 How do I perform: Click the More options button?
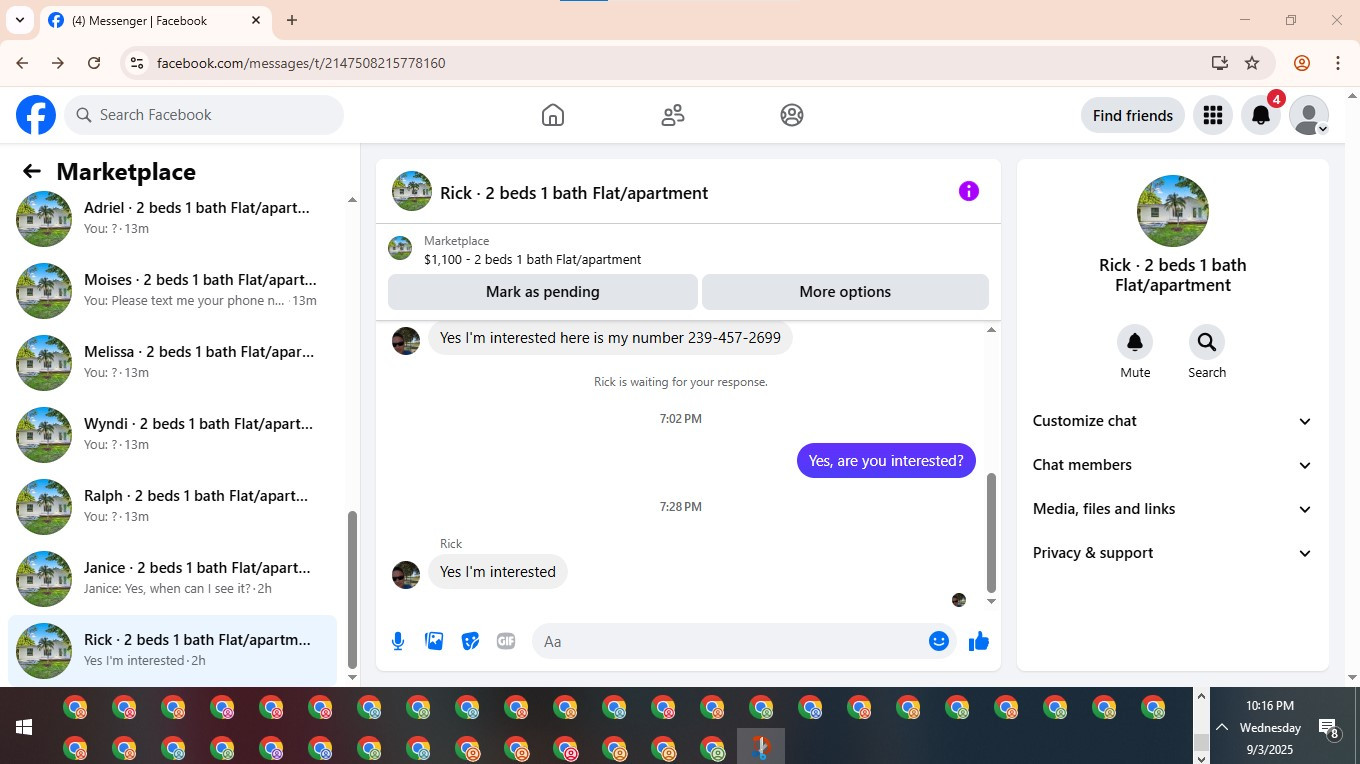[x=845, y=292]
